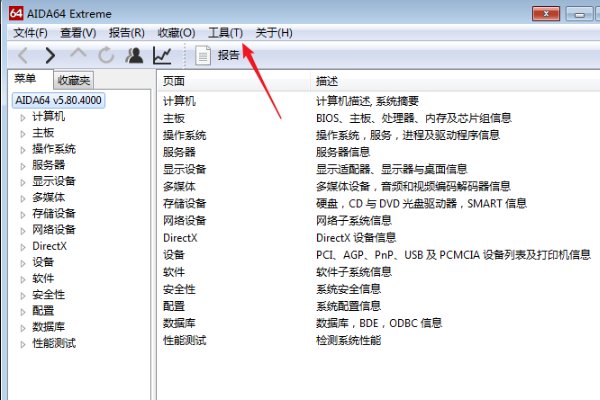Select the 设备 row in page list
Viewport: 600px width, 400px height.
379,255
